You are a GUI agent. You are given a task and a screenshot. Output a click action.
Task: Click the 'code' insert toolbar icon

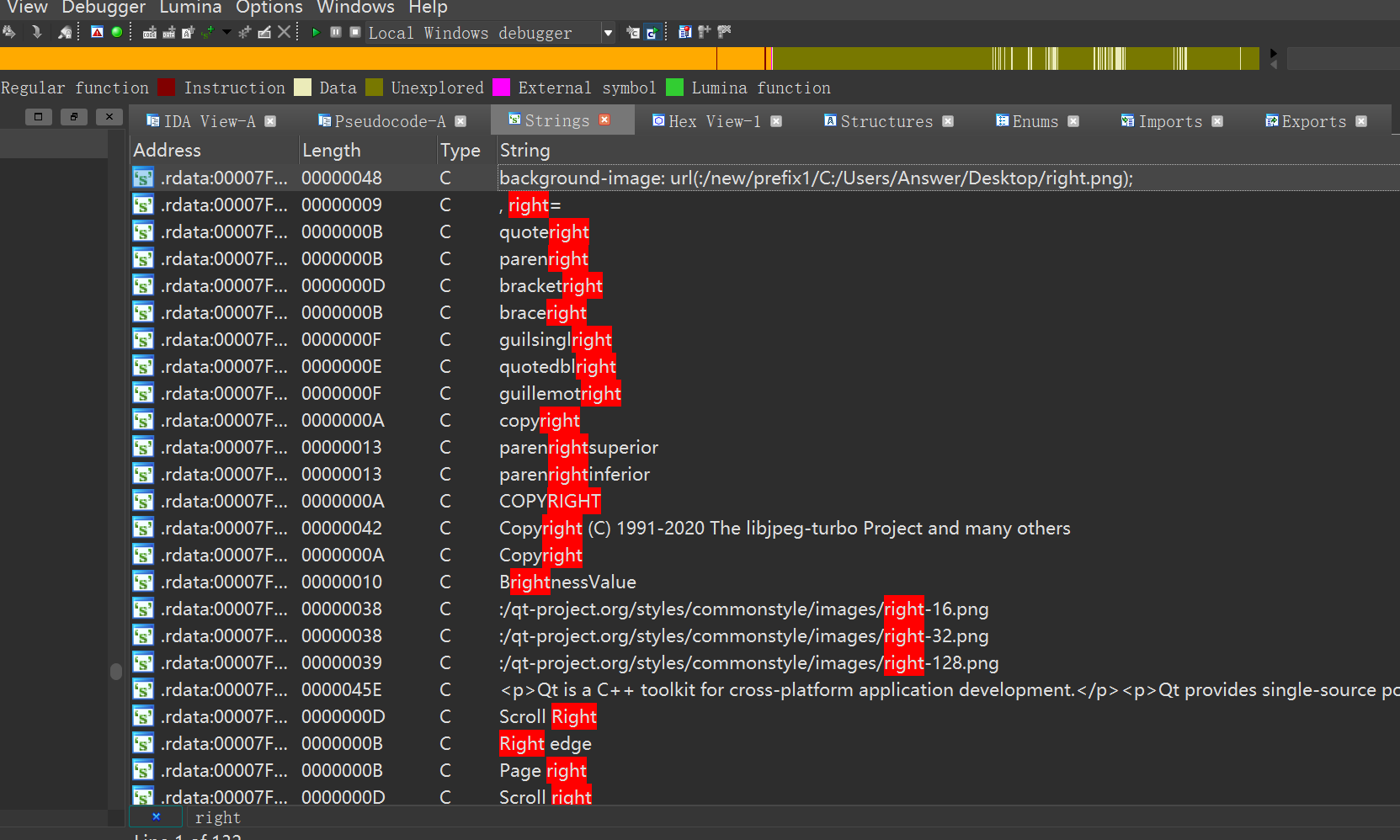[x=150, y=33]
